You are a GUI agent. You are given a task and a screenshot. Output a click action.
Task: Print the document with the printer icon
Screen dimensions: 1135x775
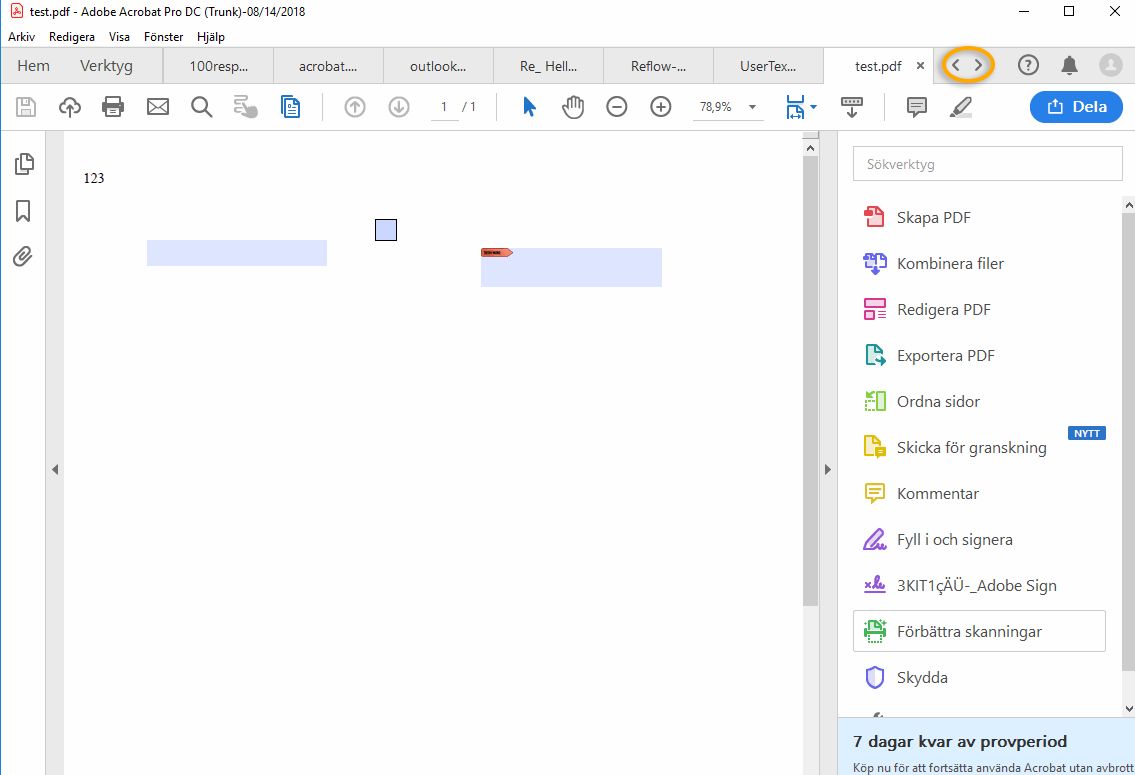coord(113,107)
